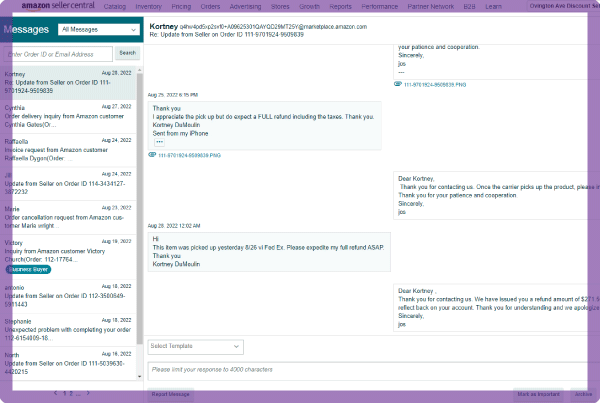Click the Business Buyer badge

pyautogui.click(x=29, y=269)
